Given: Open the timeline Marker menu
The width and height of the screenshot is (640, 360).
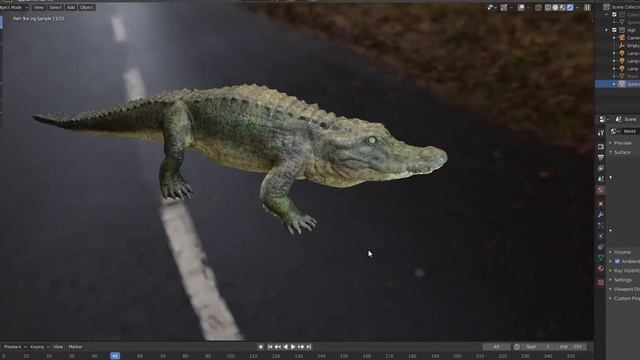Looking at the screenshot, I should 76,347.
